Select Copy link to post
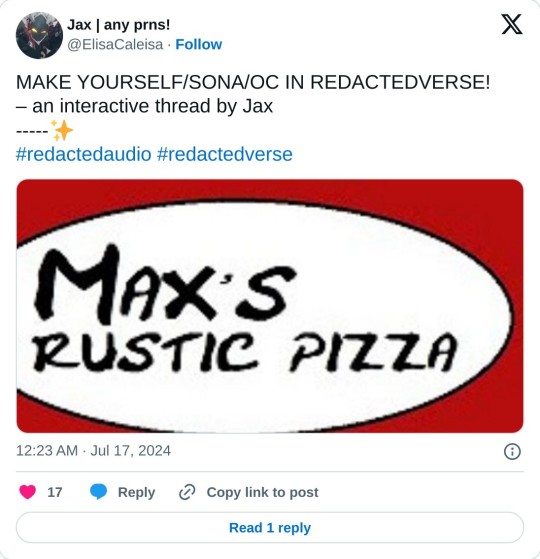 [x=262, y=492]
